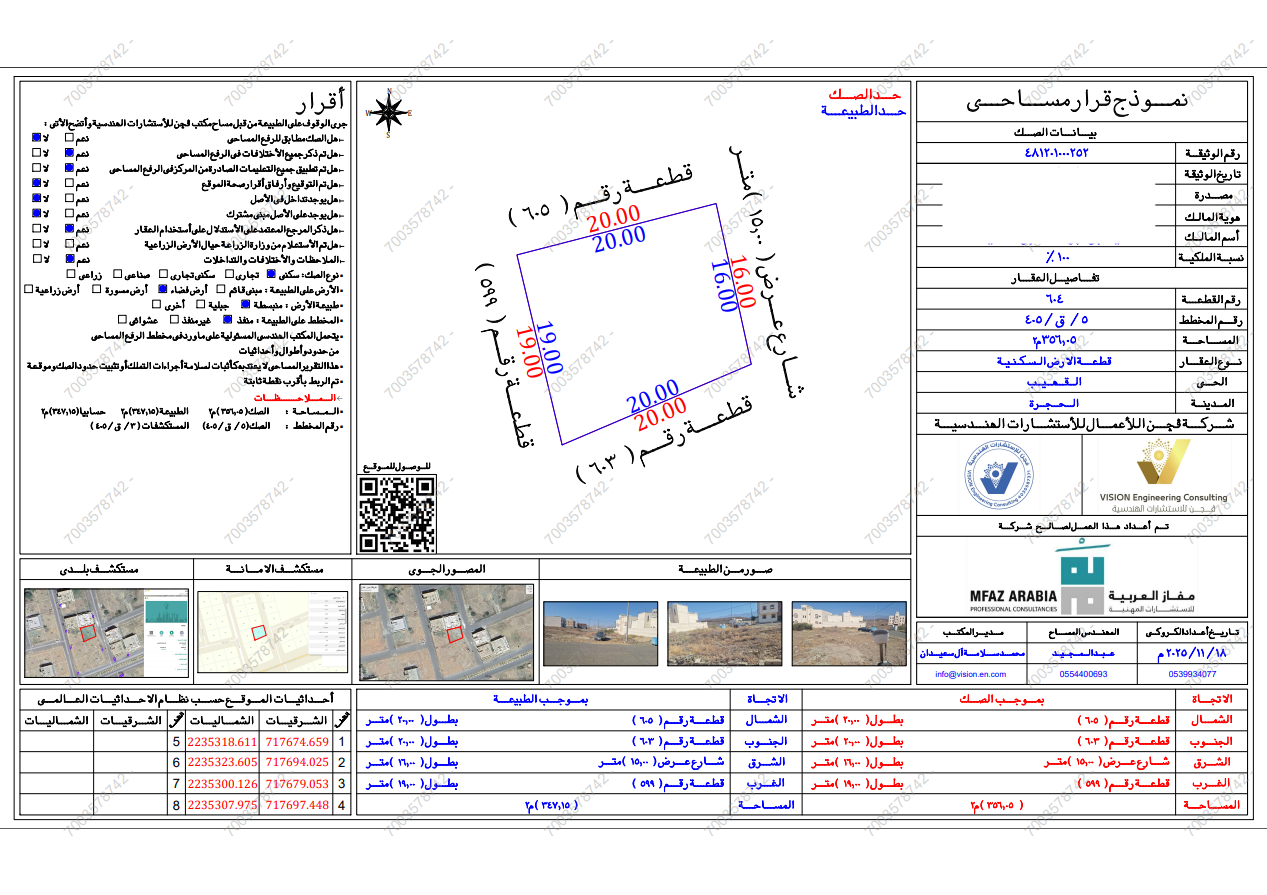
Task: Check the تجاري deed type checkbox
Action: (229, 274)
